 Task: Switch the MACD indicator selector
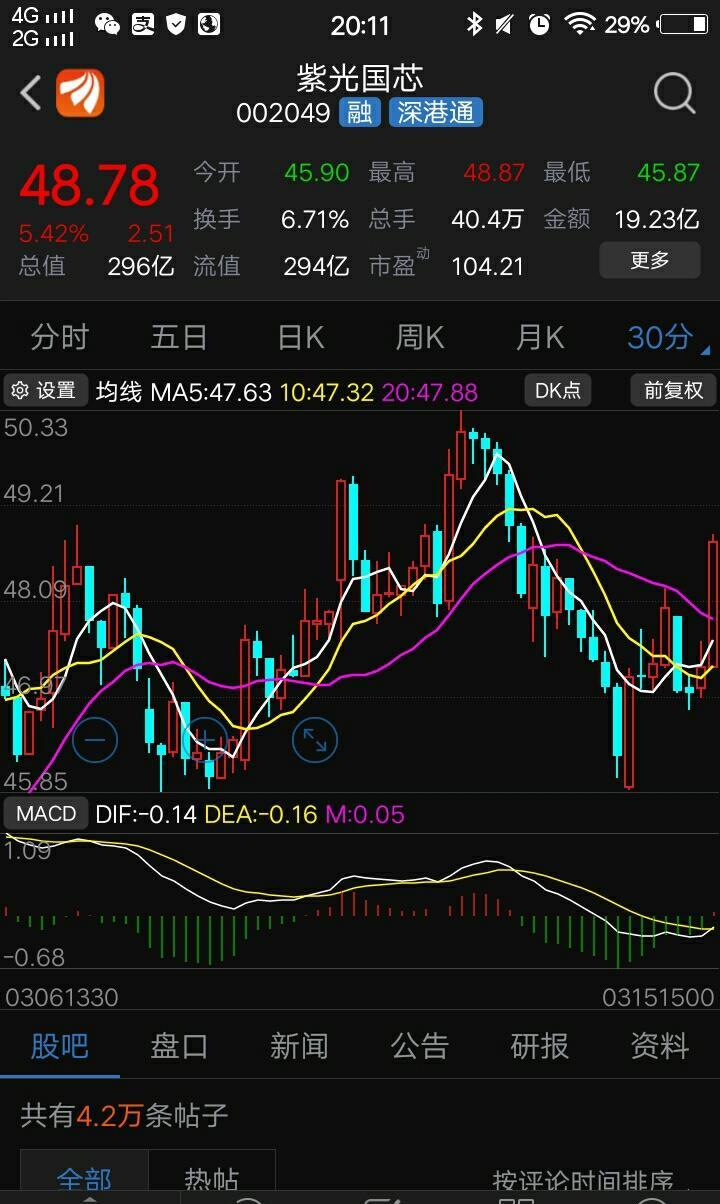pos(46,814)
